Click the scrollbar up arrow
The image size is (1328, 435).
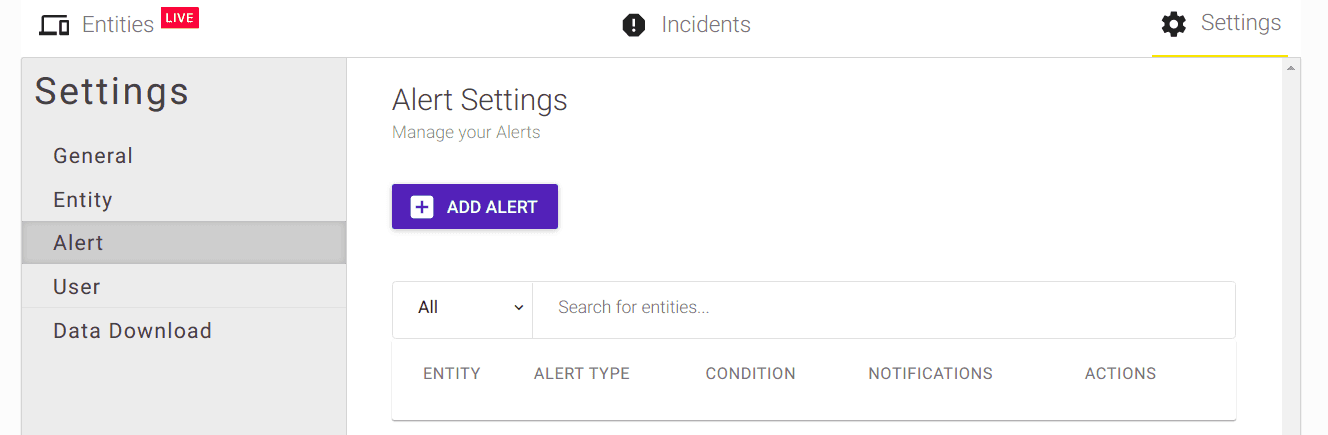(1290, 68)
